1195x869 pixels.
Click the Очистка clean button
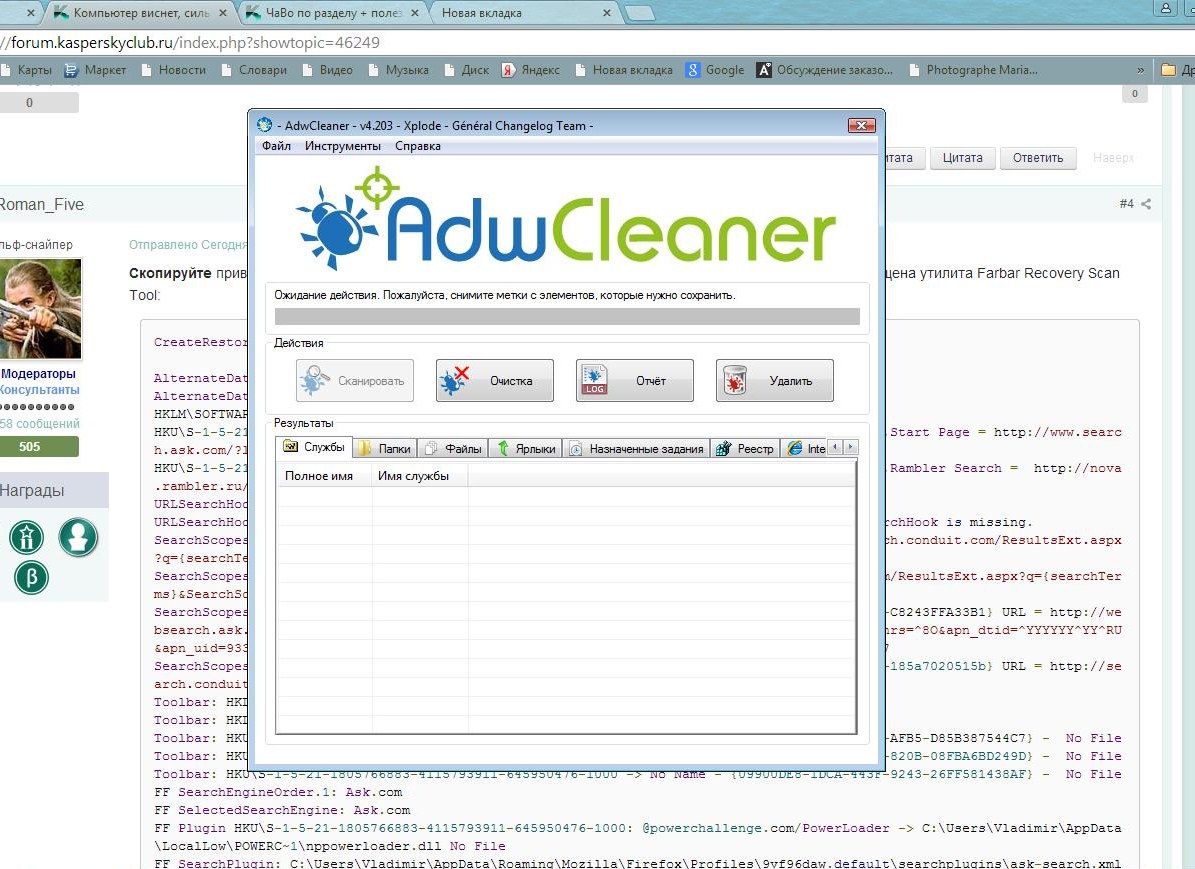point(495,380)
